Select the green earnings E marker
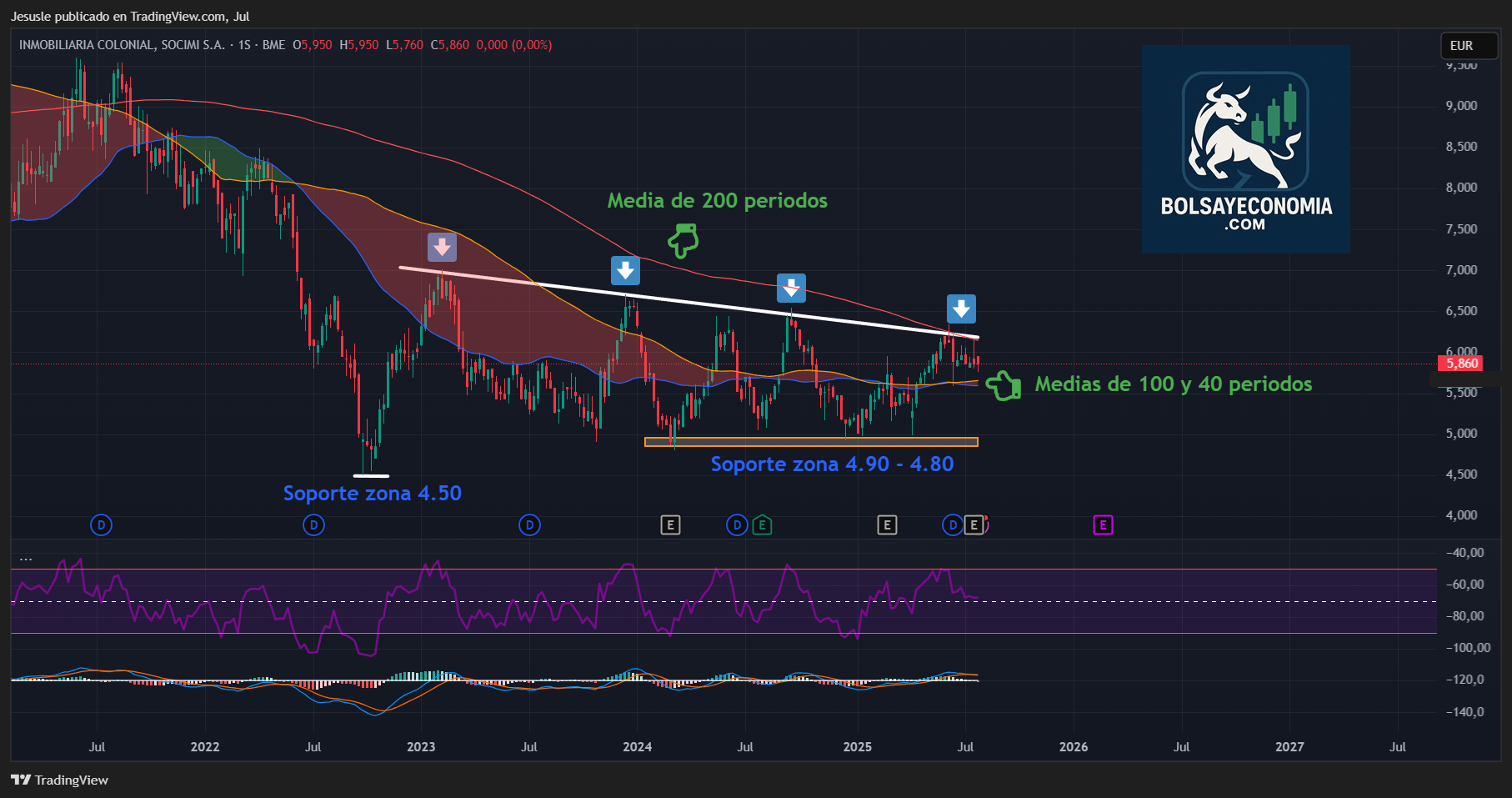The height and width of the screenshot is (798, 1512). coord(762,524)
